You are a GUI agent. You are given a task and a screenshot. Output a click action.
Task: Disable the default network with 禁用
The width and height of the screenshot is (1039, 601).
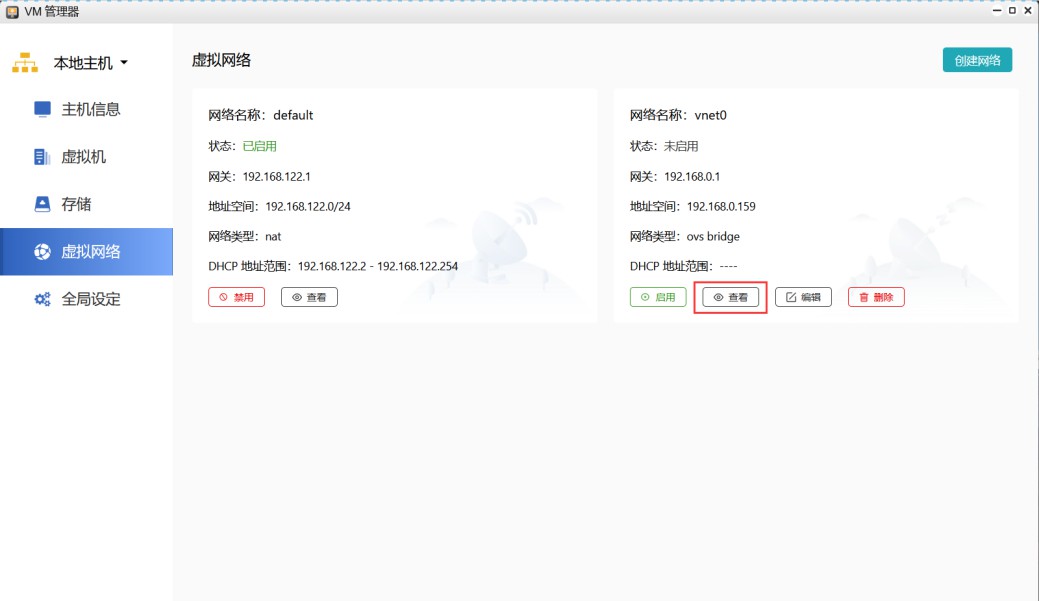pos(237,297)
